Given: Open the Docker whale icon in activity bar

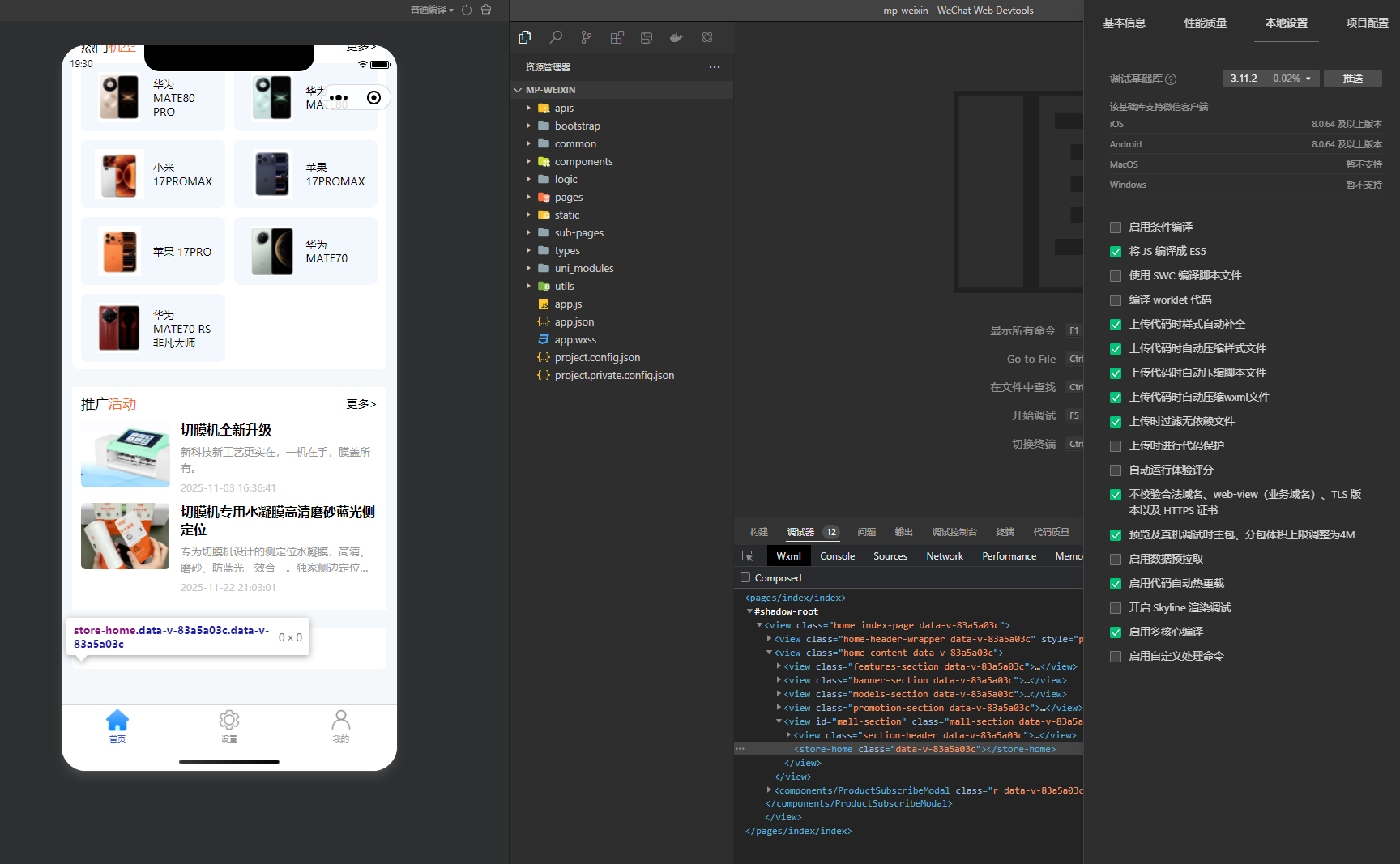Looking at the screenshot, I should [x=676, y=37].
